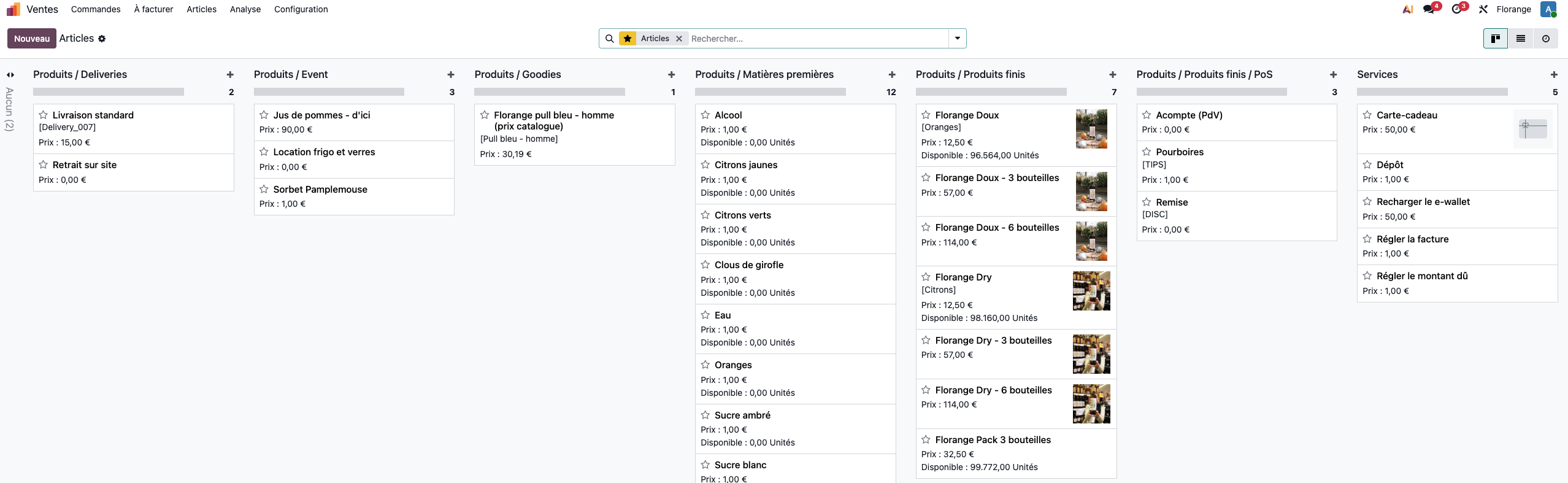The width and height of the screenshot is (1568, 483).
Task: Favorite Livraison standard product
Action: (44, 115)
